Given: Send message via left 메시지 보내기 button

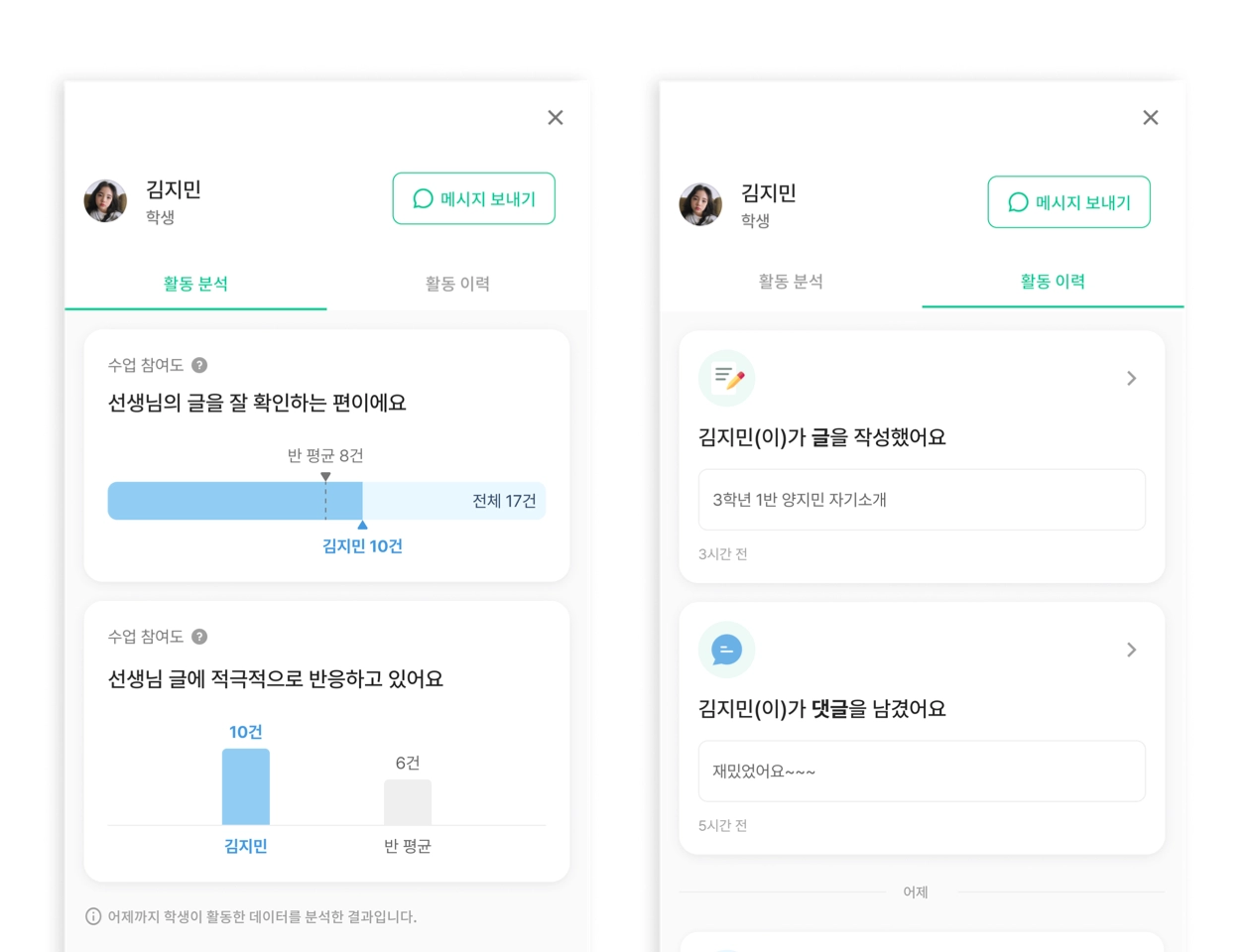Looking at the screenshot, I should pyautogui.click(x=474, y=198).
